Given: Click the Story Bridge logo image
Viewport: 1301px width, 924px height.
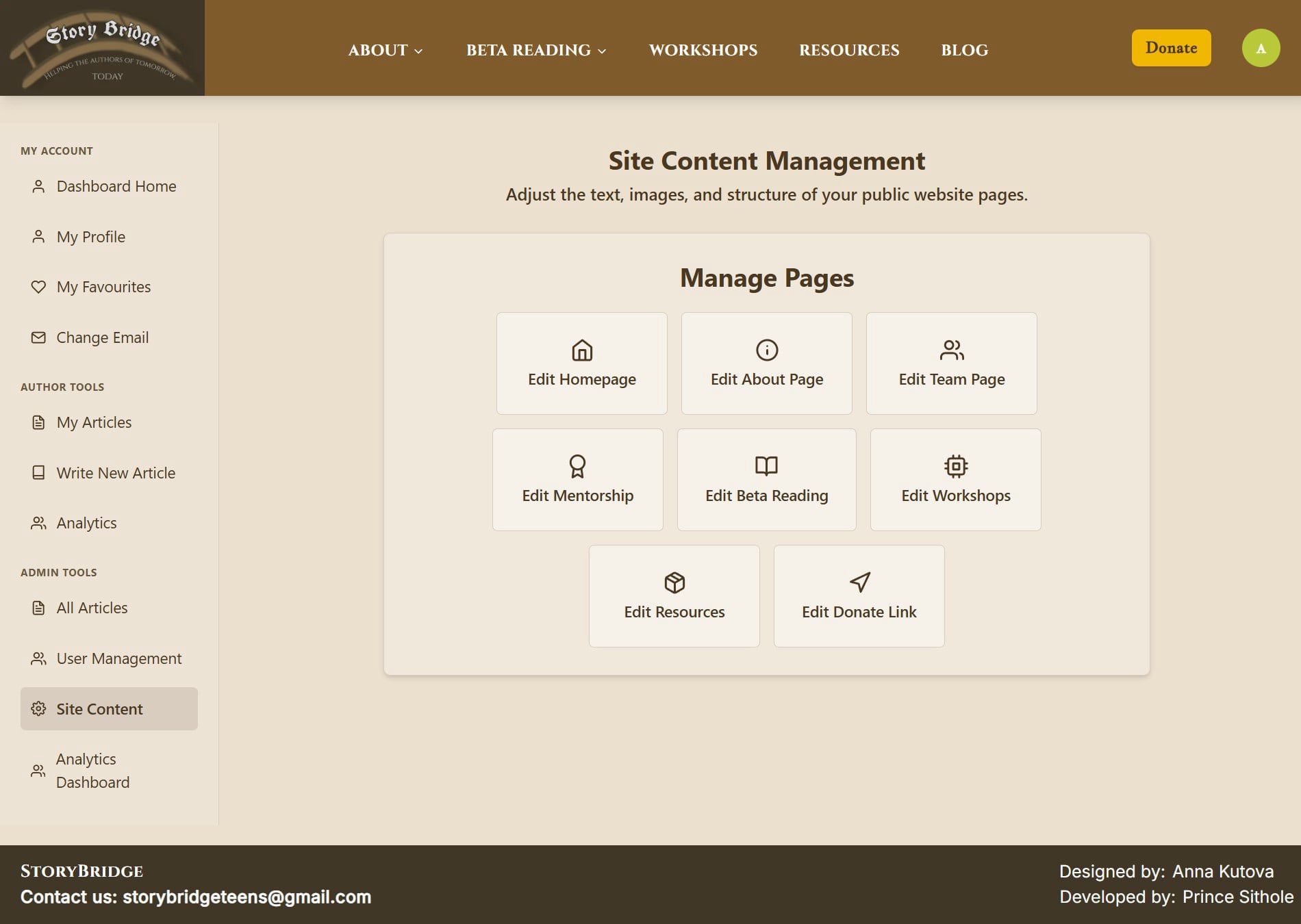Looking at the screenshot, I should pyautogui.click(x=104, y=47).
